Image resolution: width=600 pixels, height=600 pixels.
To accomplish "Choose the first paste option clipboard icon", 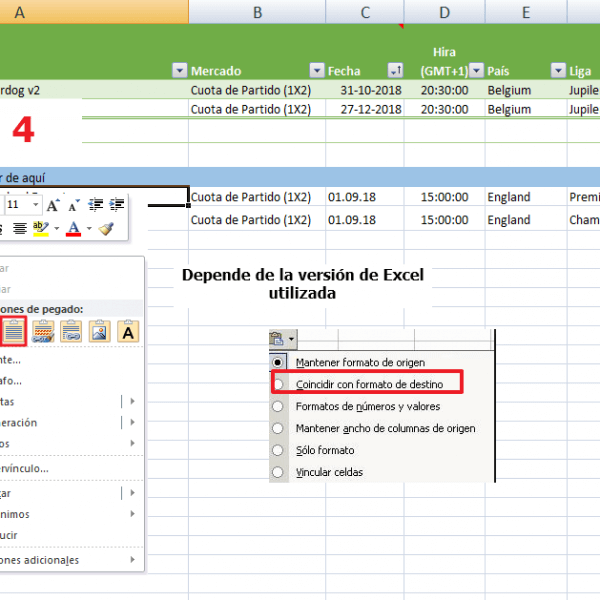I will click(x=14, y=331).
